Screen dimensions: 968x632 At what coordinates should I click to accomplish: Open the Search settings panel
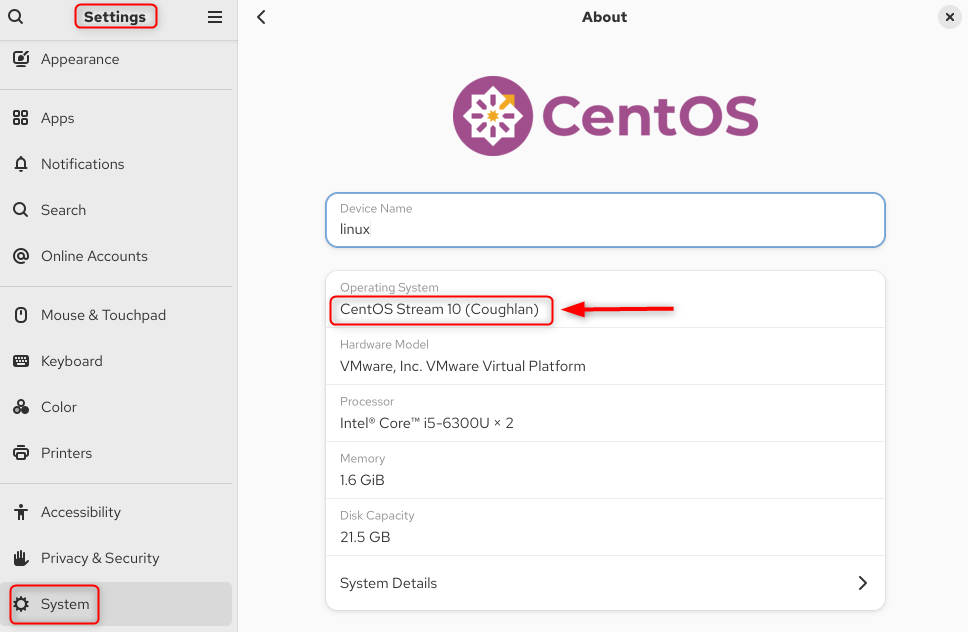64,210
